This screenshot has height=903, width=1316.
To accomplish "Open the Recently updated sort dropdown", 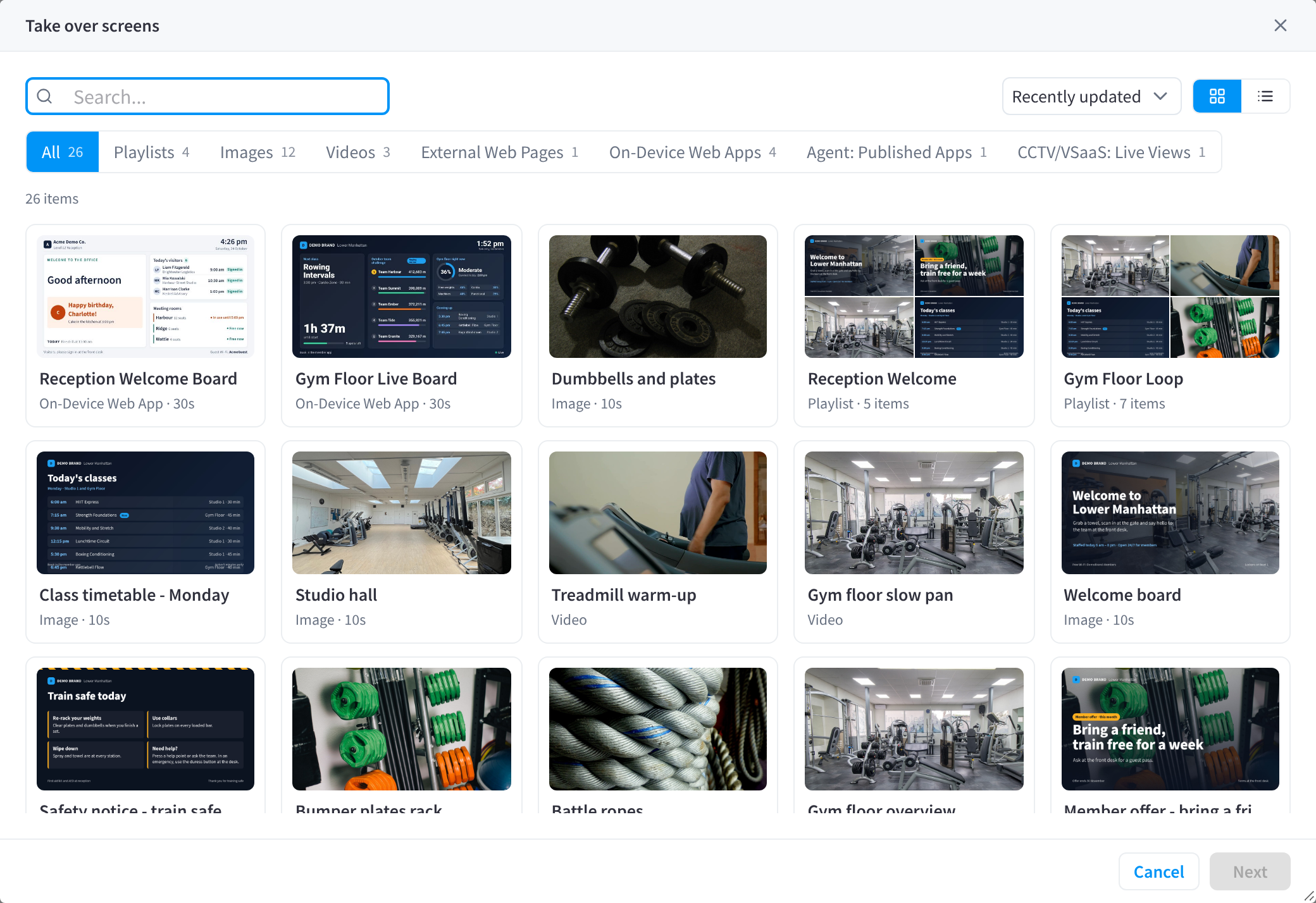I will (1091, 96).
